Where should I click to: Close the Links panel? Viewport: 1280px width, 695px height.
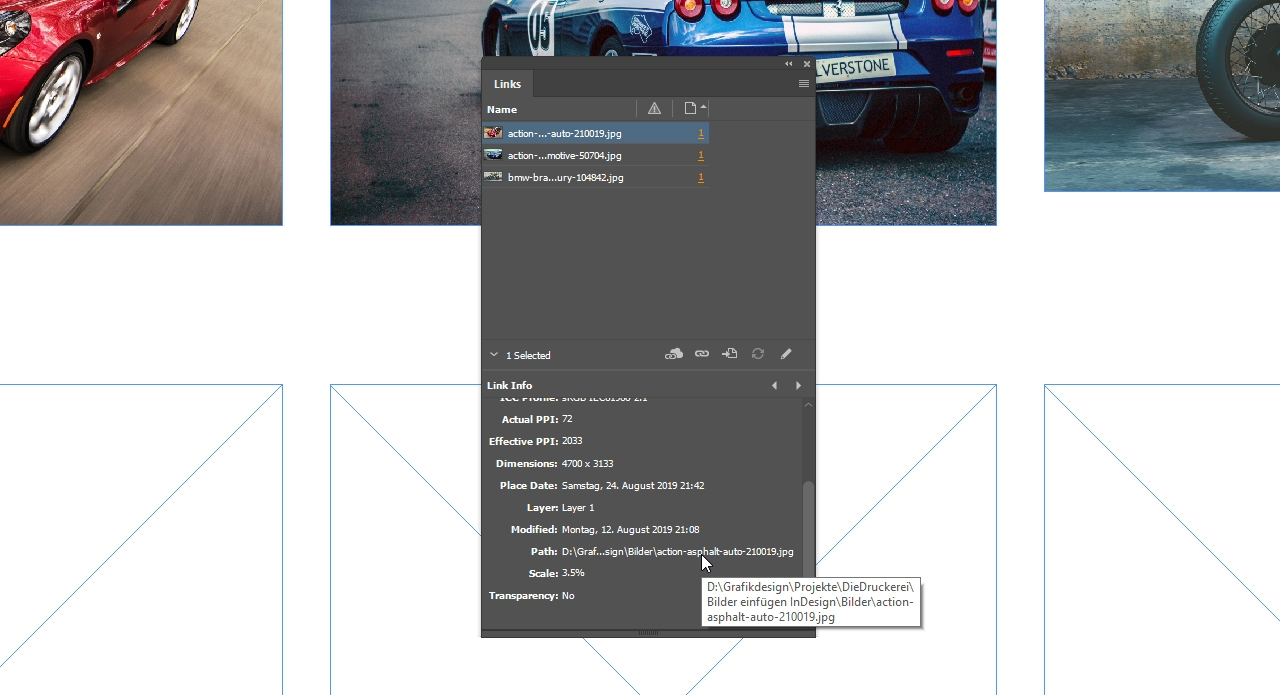(x=807, y=64)
